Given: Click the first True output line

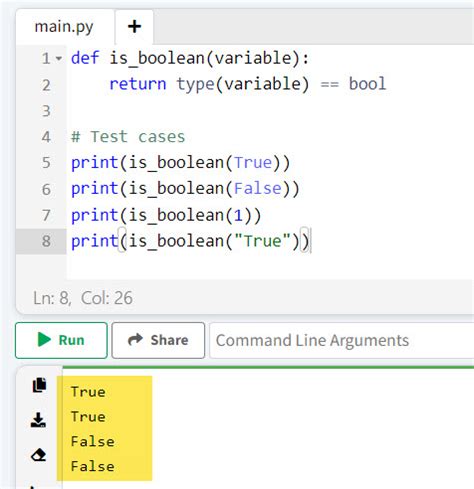Looking at the screenshot, I should click(x=88, y=392).
